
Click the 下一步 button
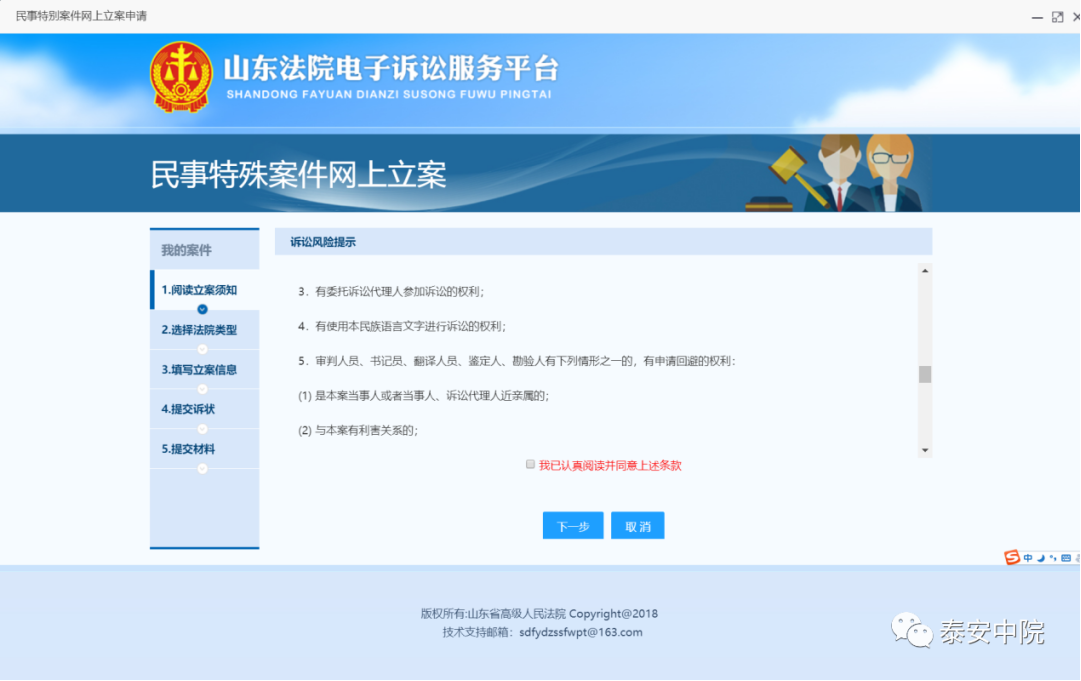point(573,526)
